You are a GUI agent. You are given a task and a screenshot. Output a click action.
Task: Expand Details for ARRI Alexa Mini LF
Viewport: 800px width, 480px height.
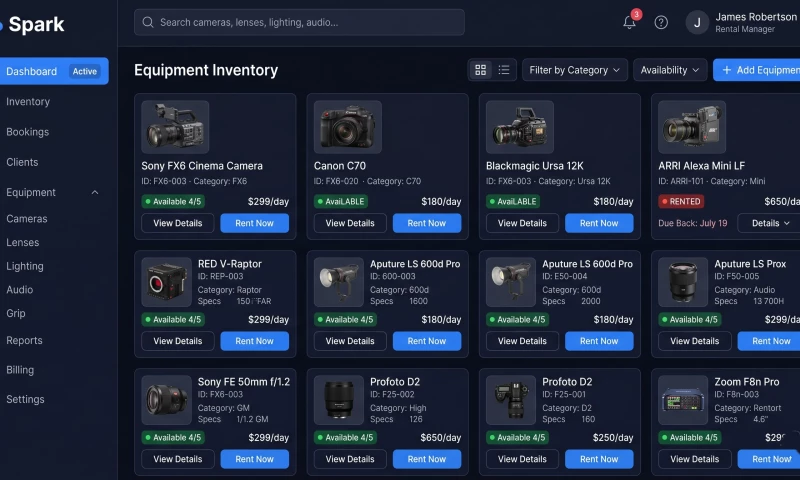click(770, 223)
